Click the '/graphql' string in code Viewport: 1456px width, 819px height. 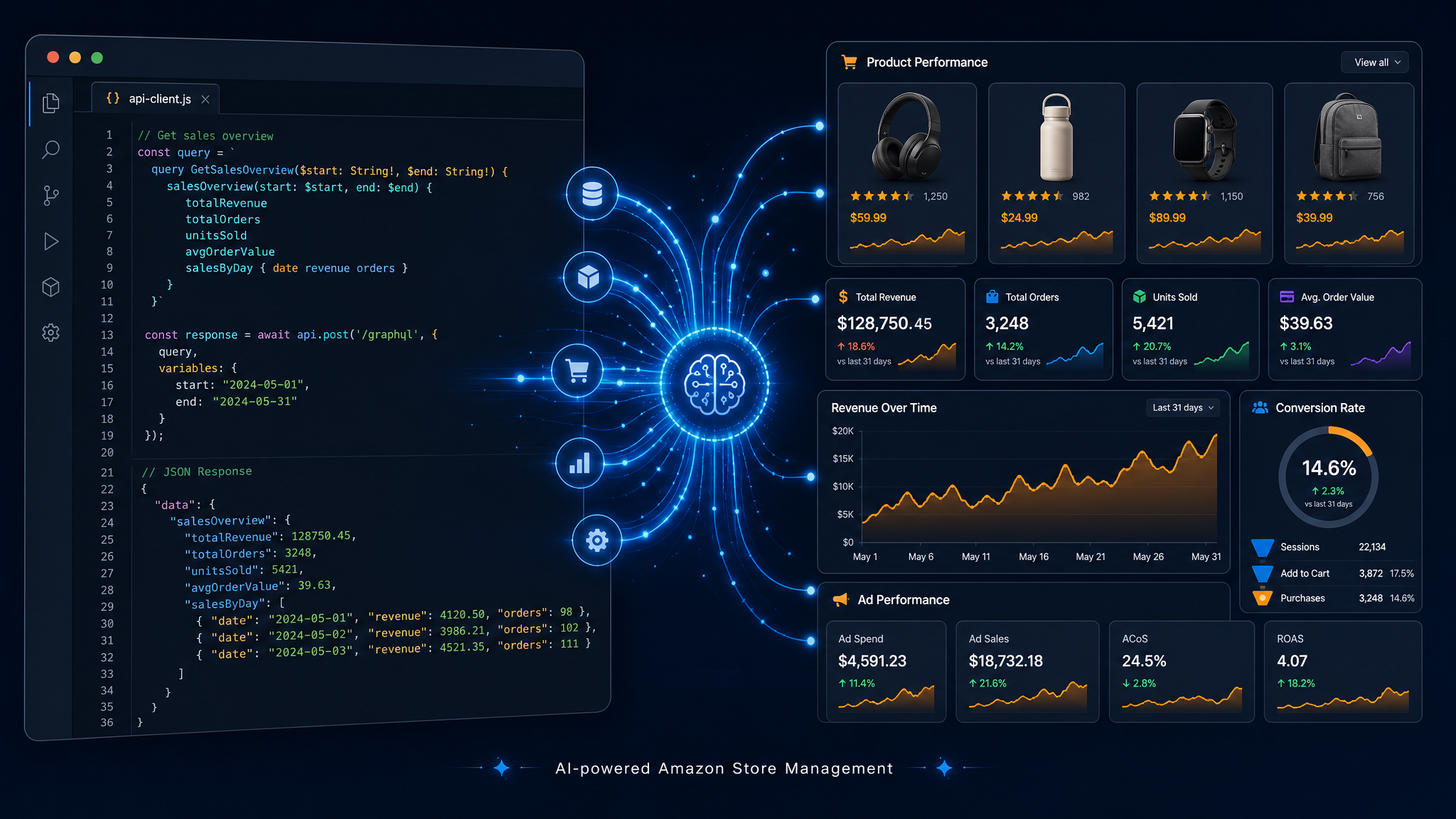pyautogui.click(x=387, y=334)
